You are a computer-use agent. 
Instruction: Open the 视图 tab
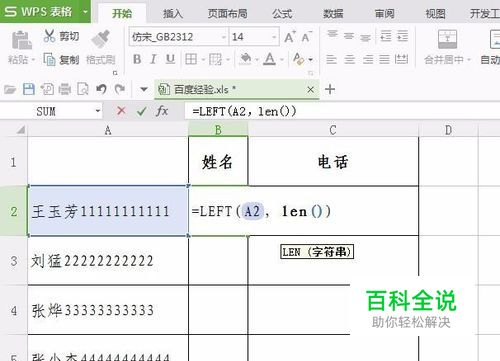pos(435,14)
